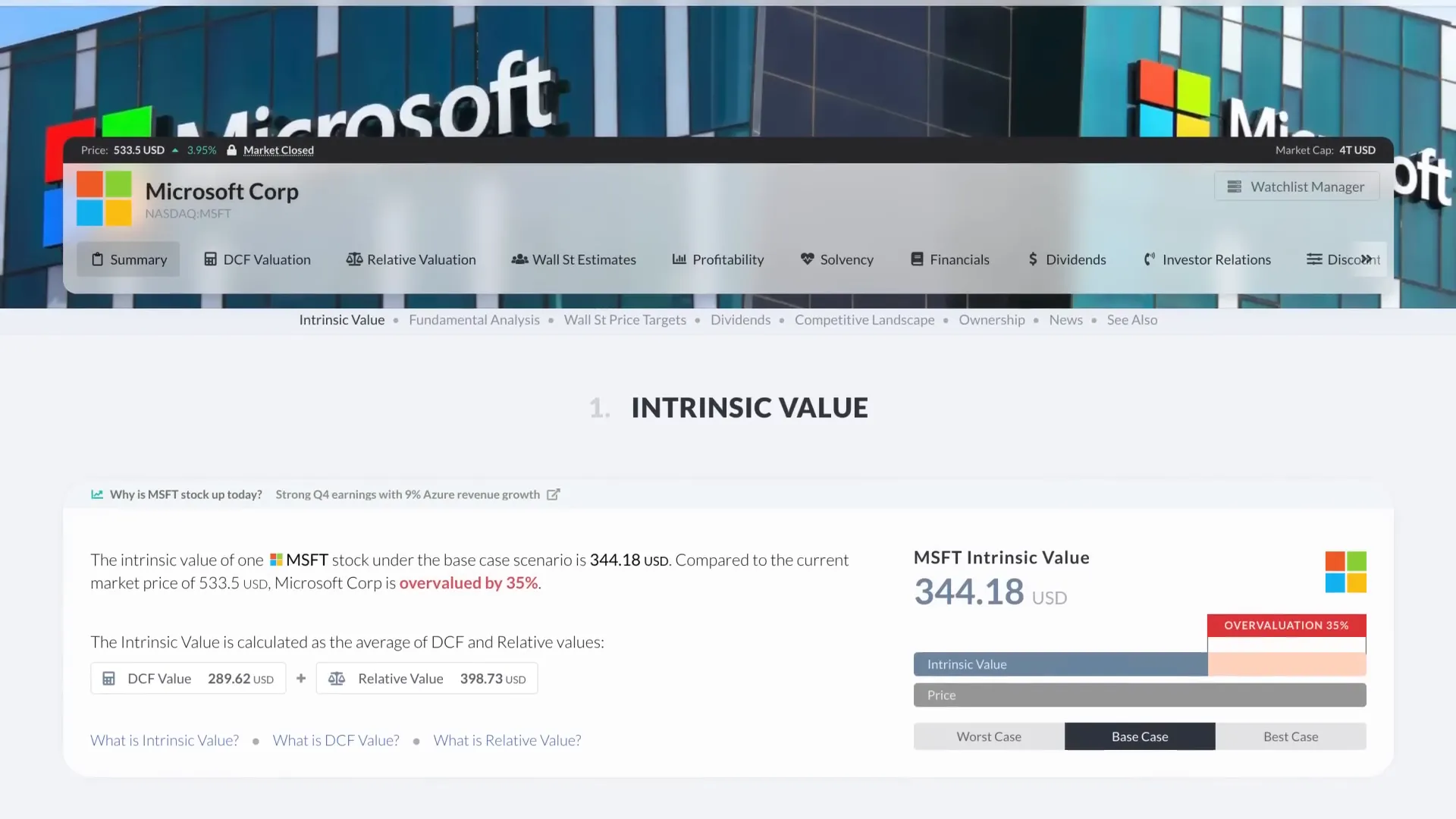The height and width of the screenshot is (819, 1456).
Task: Click the clipboard icon on Summary tab
Action: click(97, 259)
